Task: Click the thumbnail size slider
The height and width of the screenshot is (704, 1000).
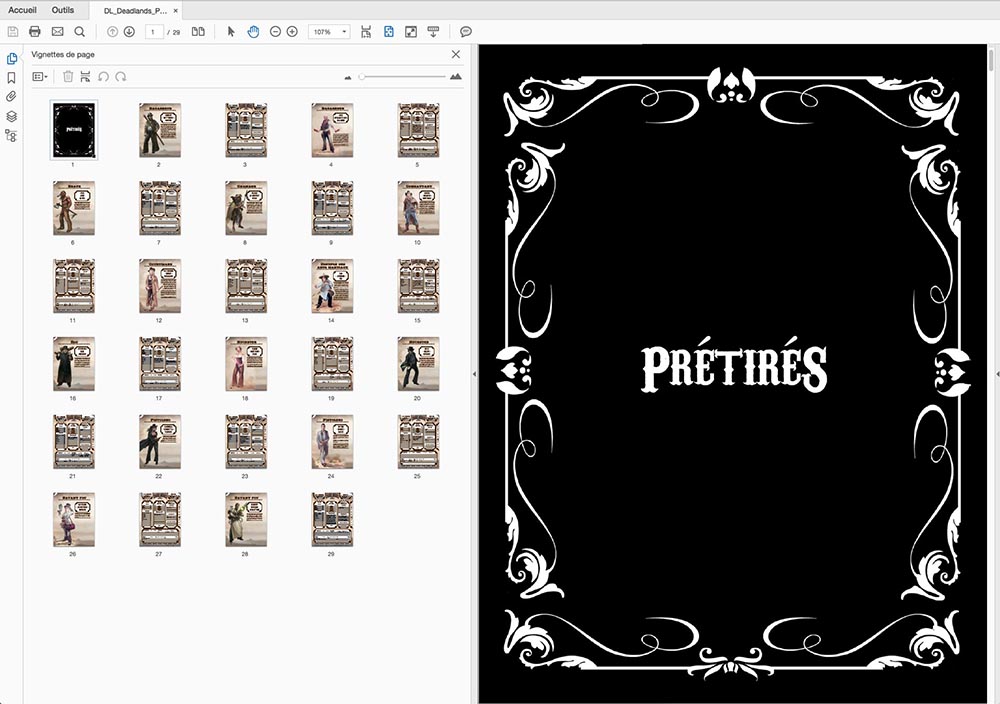Action: [x=362, y=76]
